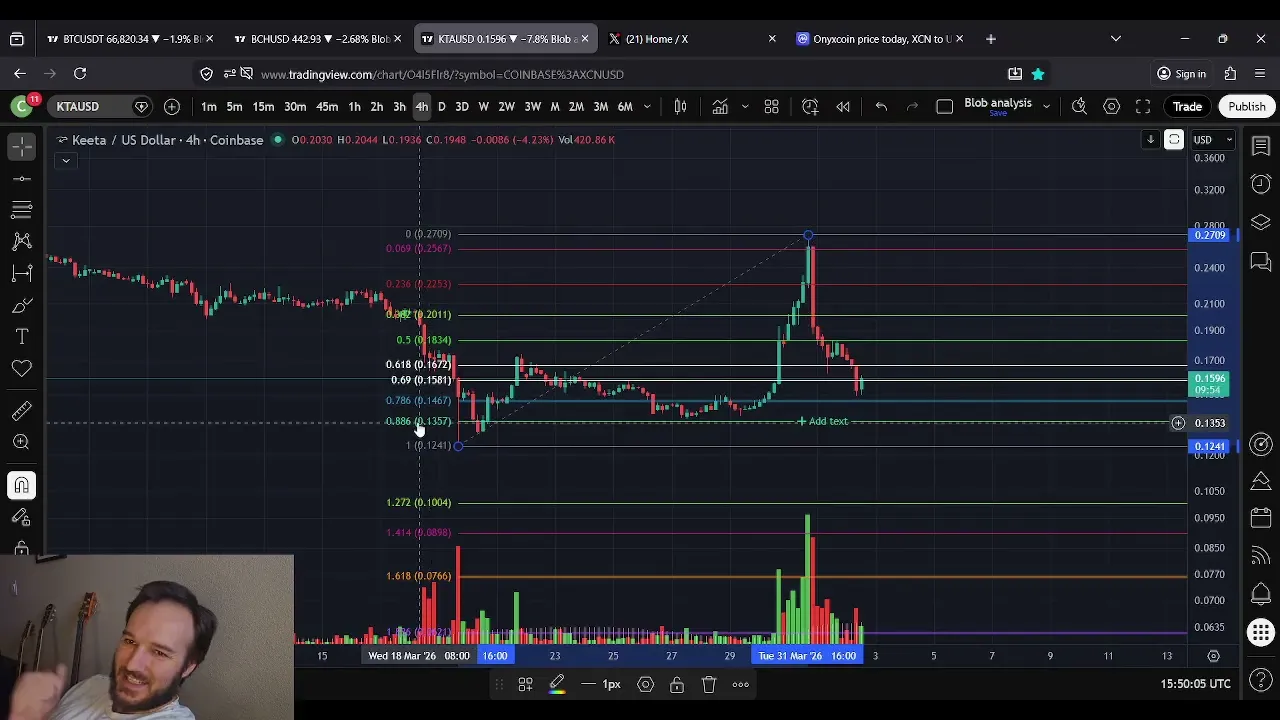Click the Publish button
Viewport: 1280px width, 720px height.
(1246, 107)
